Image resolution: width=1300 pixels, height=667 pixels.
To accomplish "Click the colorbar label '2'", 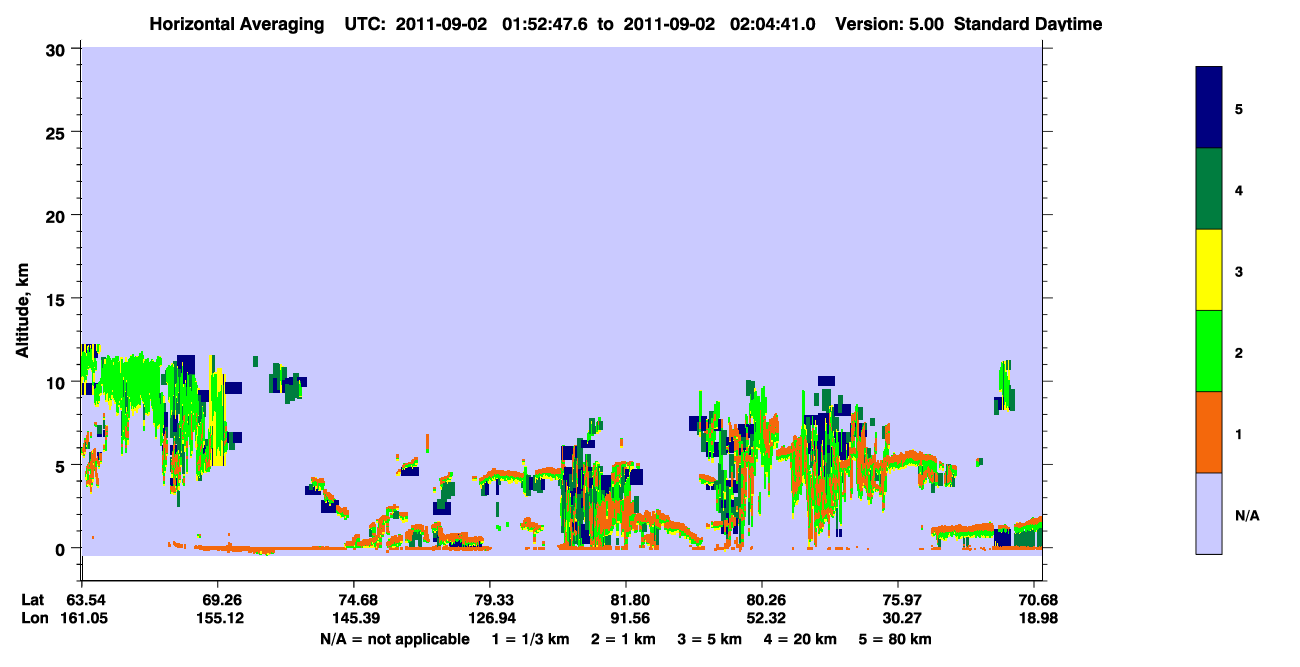I will 1239,352.
